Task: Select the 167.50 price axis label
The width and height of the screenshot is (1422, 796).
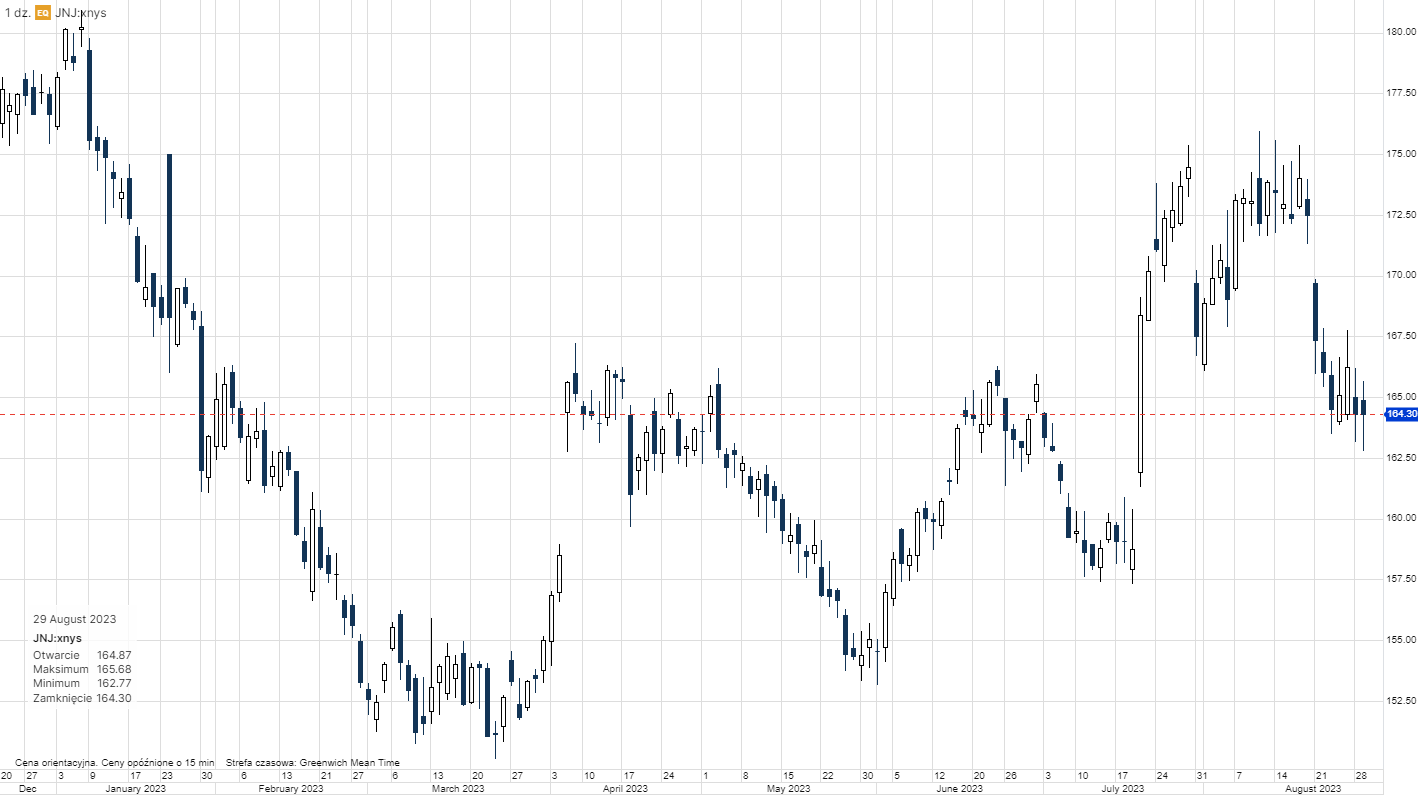Action: click(1399, 336)
